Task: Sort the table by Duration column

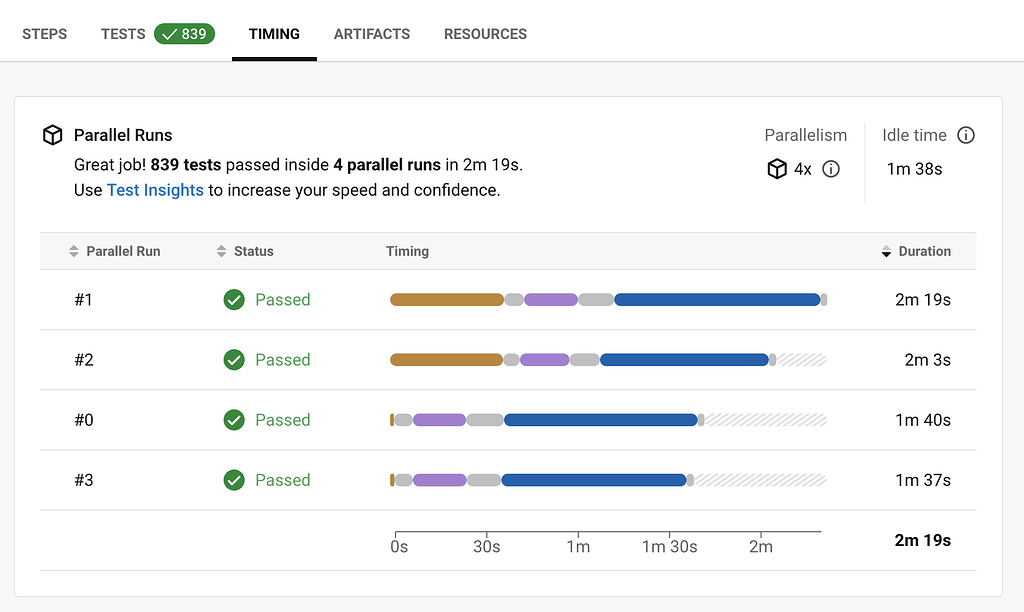Action: tap(916, 251)
